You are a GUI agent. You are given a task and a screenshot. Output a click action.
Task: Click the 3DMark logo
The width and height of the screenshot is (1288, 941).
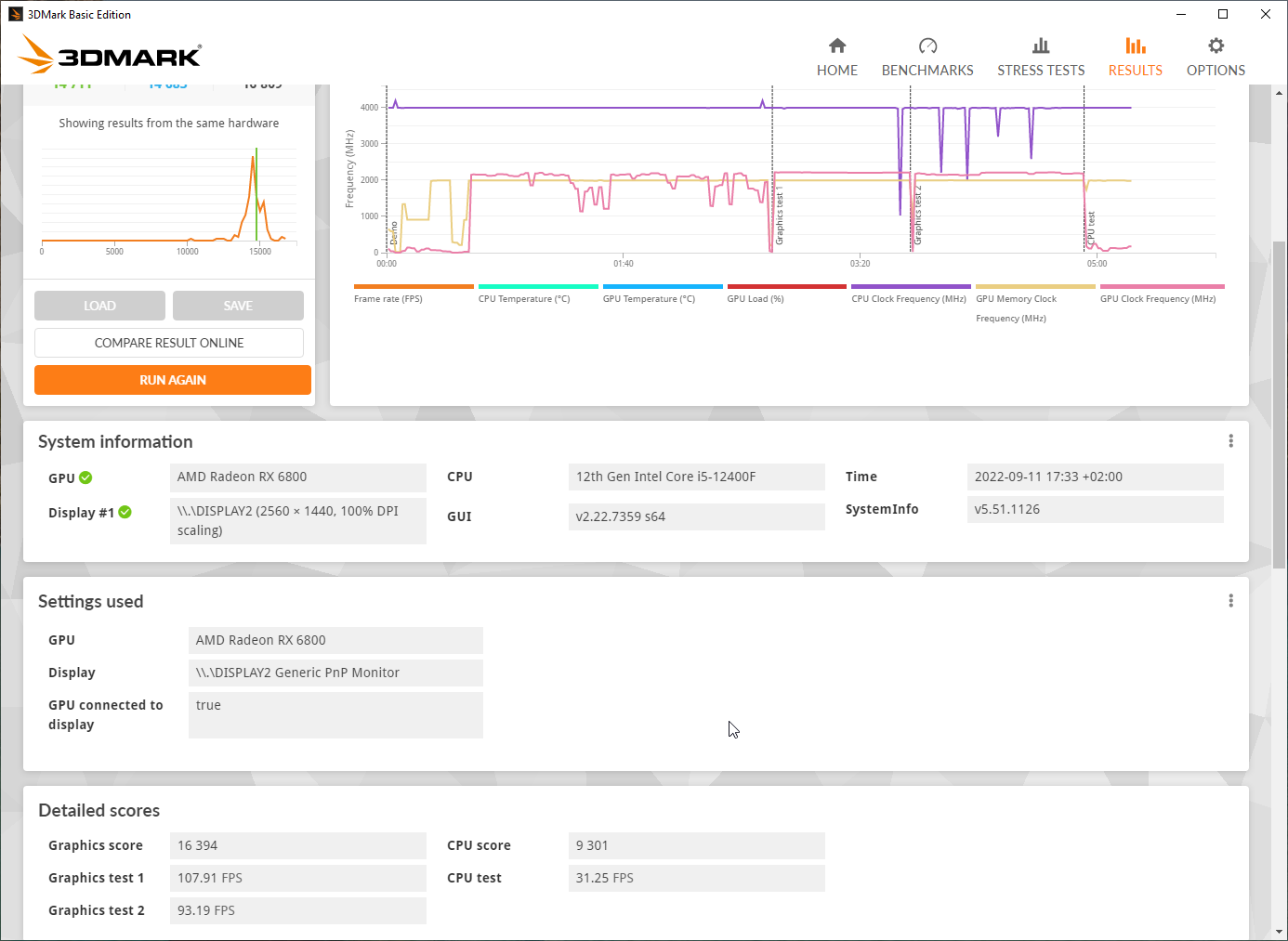pos(110,54)
